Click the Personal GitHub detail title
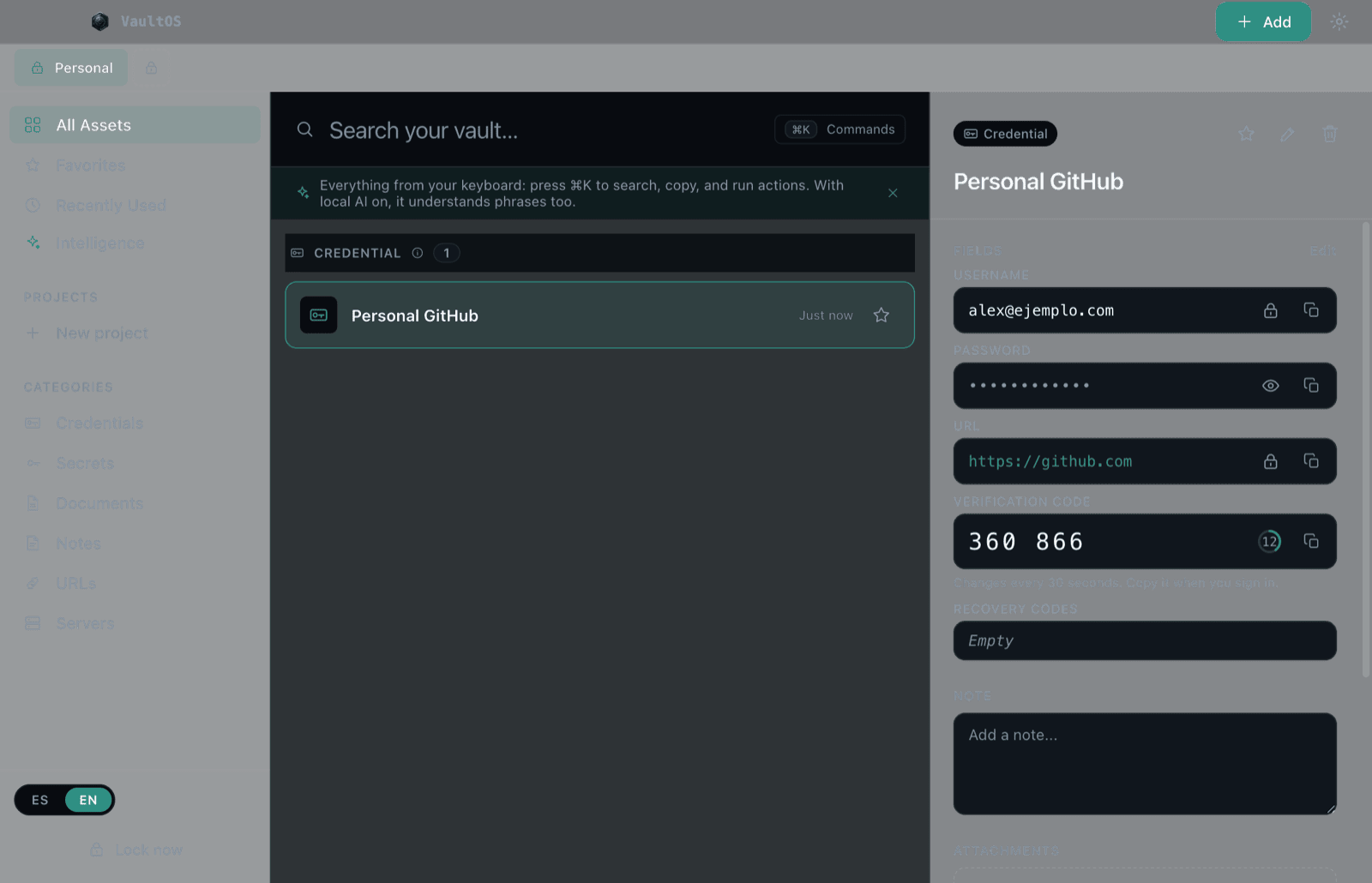 [x=1038, y=182]
